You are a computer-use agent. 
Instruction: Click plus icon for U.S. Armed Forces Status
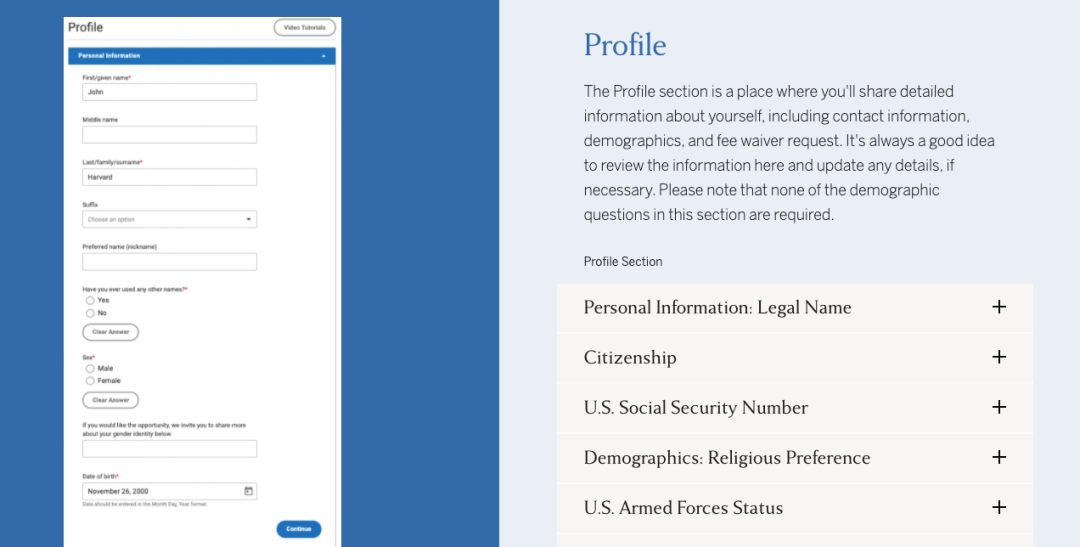click(x=999, y=508)
